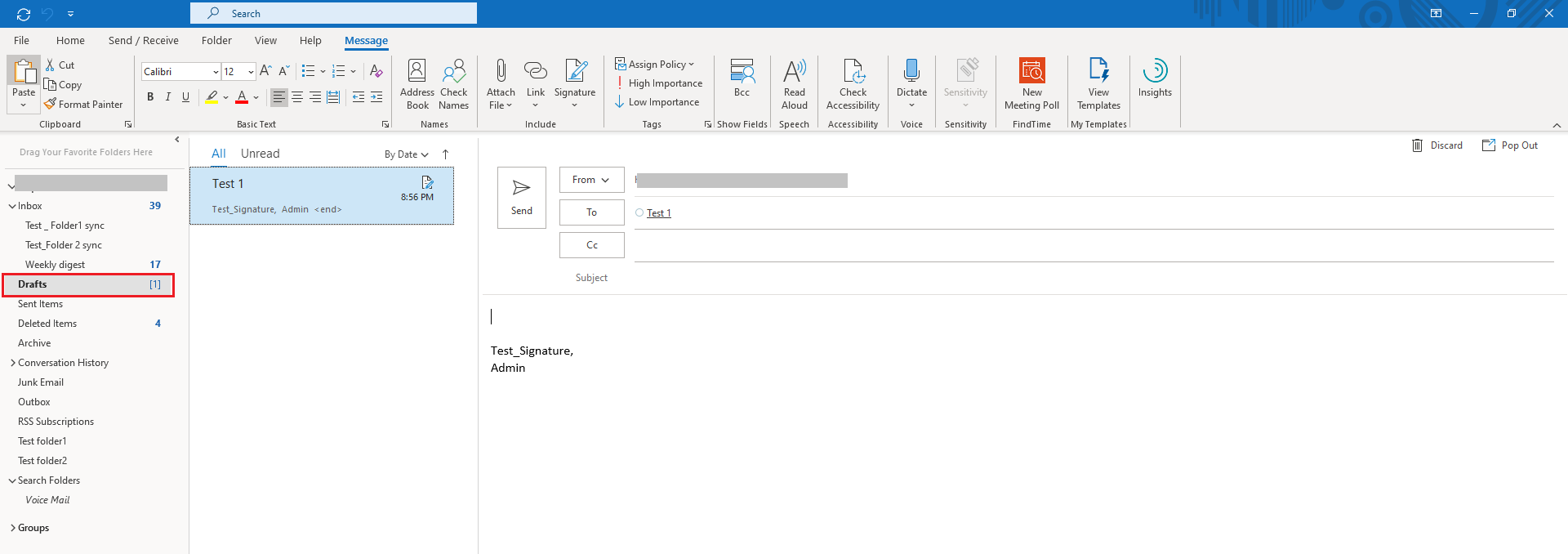Insert a Link
Viewport: 1568px width, 554px height.
point(536,84)
